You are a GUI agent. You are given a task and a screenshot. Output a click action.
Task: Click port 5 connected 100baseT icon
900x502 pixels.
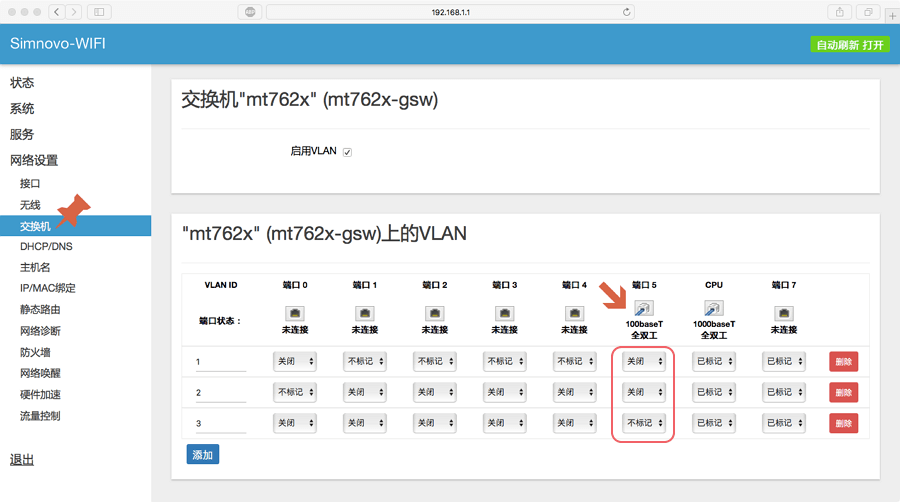644,308
